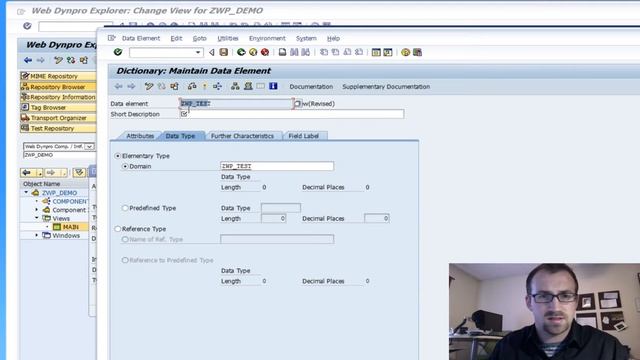Screen dimensions: 640x360
Task: Open the Help menu
Action: pyautogui.click(x=333, y=38)
